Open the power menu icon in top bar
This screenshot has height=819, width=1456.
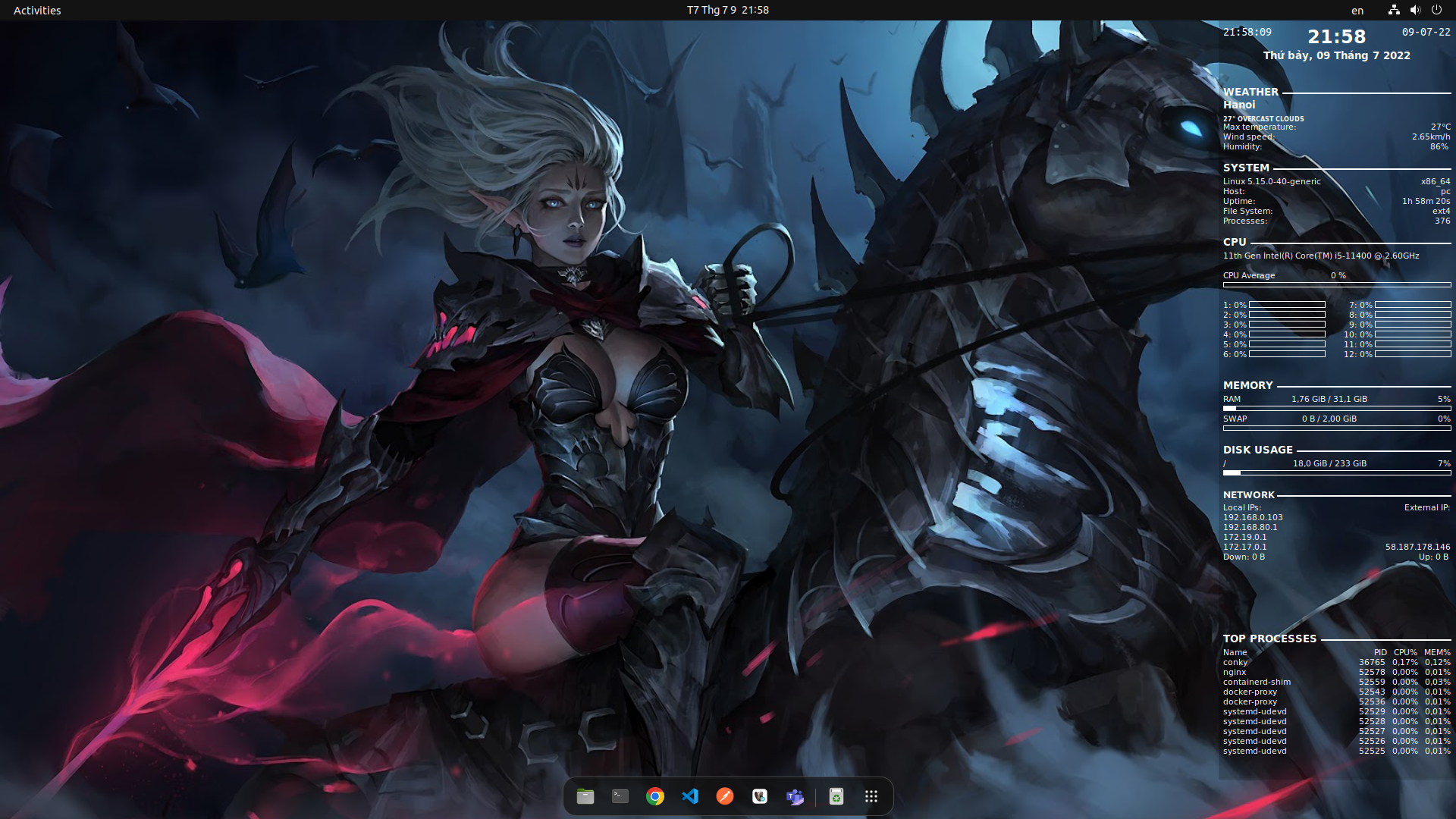(x=1436, y=10)
